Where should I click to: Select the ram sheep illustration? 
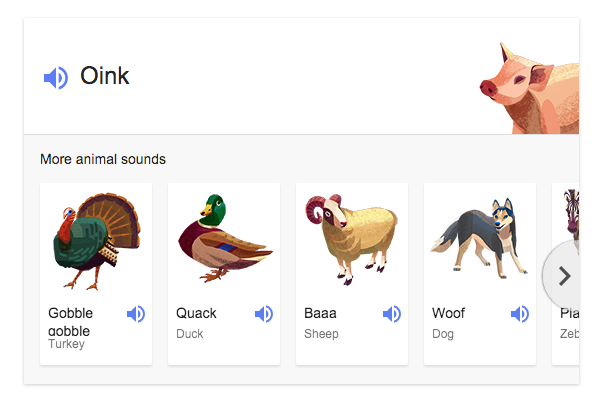coord(352,239)
